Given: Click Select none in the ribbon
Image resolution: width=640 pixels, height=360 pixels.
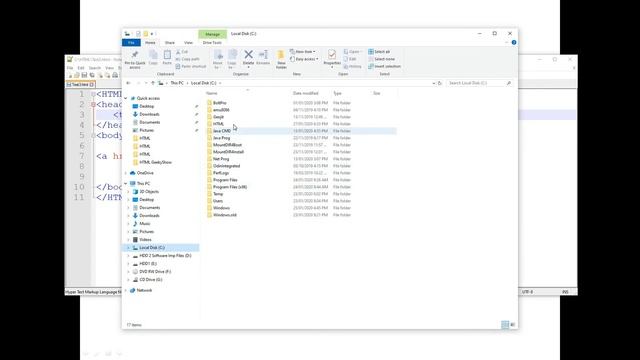Looking at the screenshot, I should coord(381,59).
